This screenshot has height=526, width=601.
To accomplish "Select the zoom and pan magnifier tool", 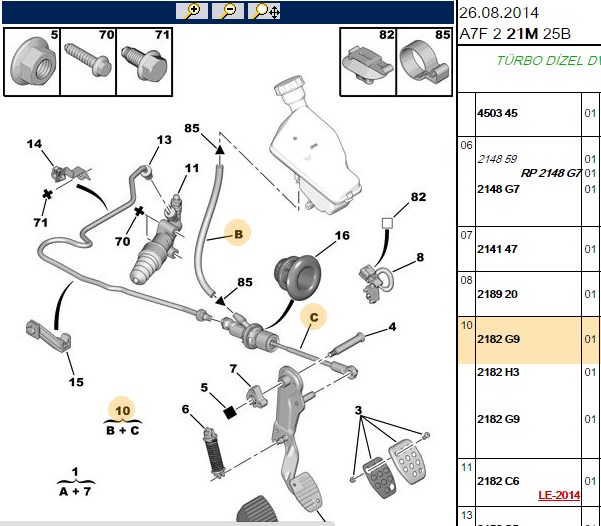I will [264, 12].
